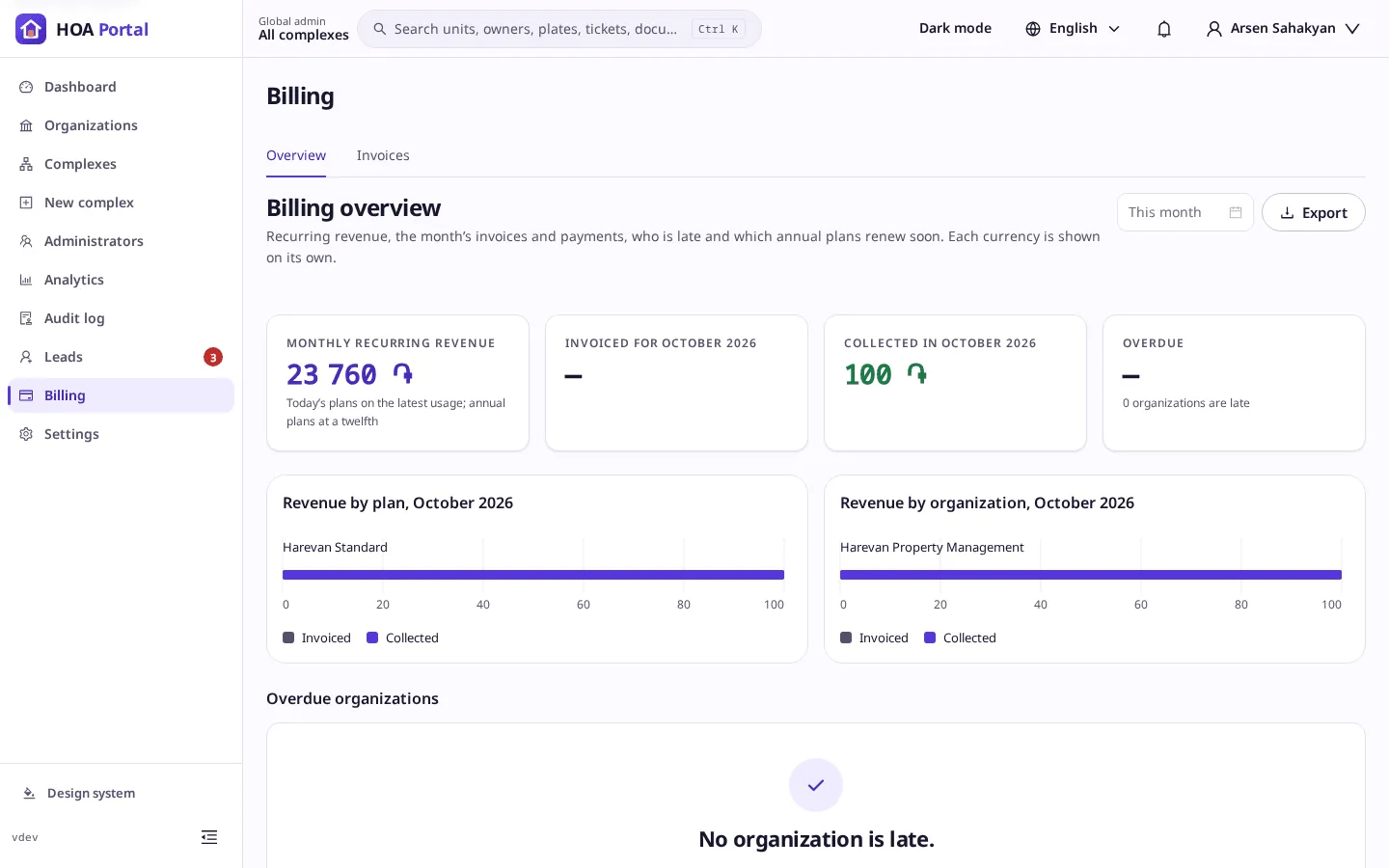
Task: Toggle the Invoiced legend in Revenue by organization
Action: (874, 637)
